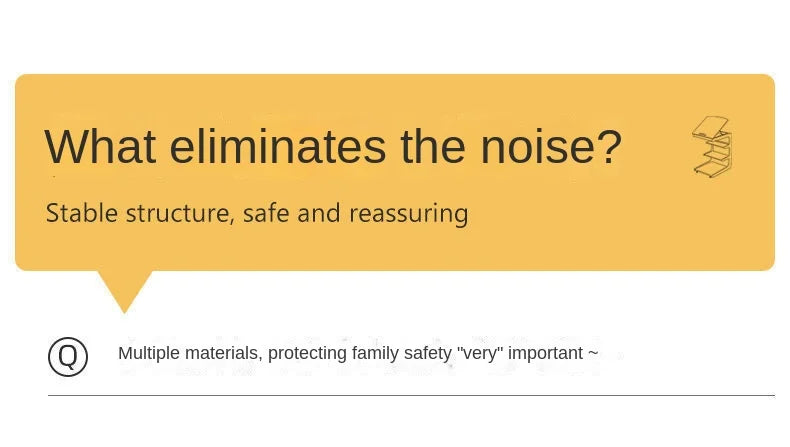
Task: Click the word "What" in the heading
Action: [100, 147]
